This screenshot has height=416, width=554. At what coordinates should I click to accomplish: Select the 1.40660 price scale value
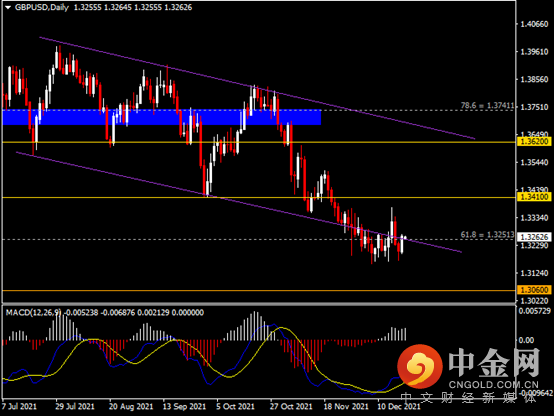[x=535, y=24]
